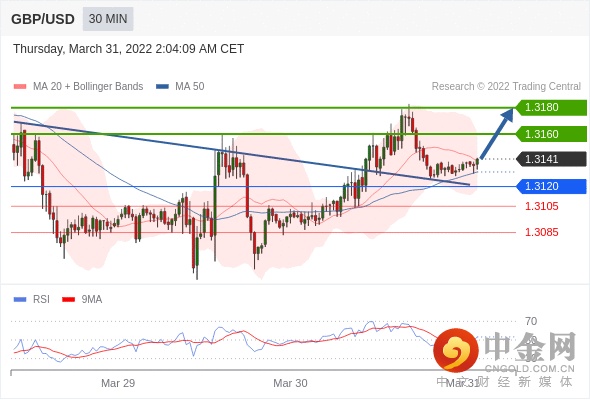Toggle the 9MA legend entry

tap(82, 300)
